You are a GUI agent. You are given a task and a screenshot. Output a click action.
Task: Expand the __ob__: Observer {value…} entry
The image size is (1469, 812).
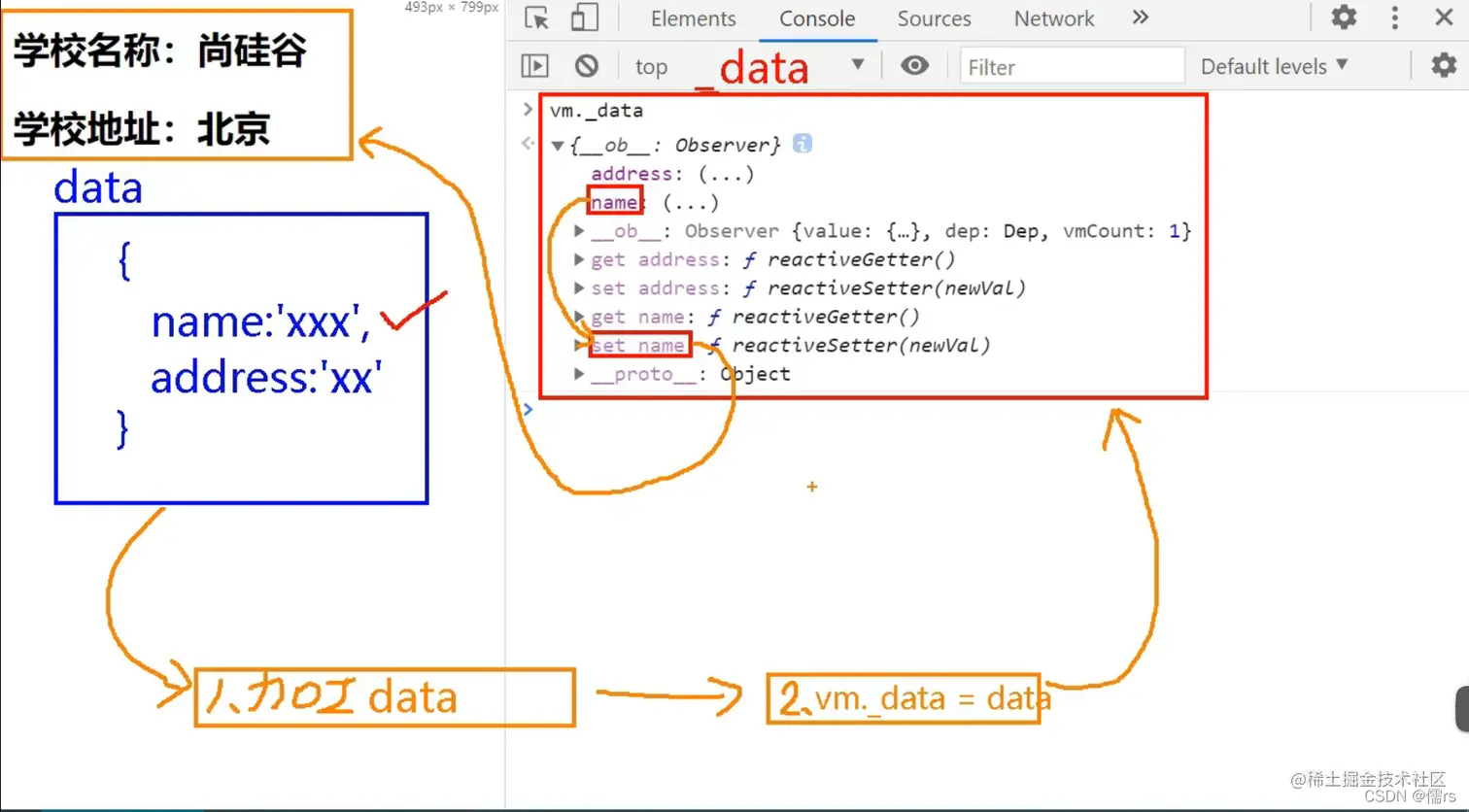[579, 231]
